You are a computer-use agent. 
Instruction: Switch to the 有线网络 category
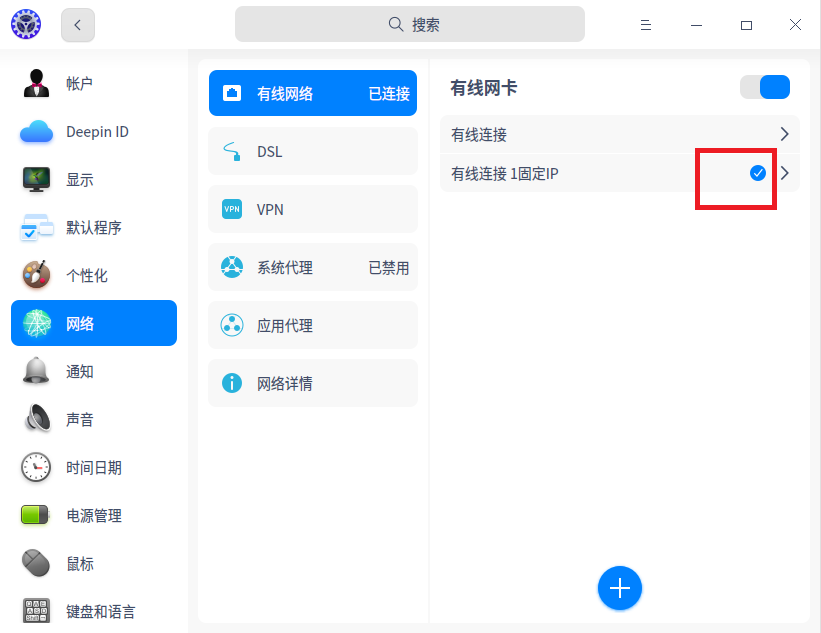pyautogui.click(x=312, y=92)
